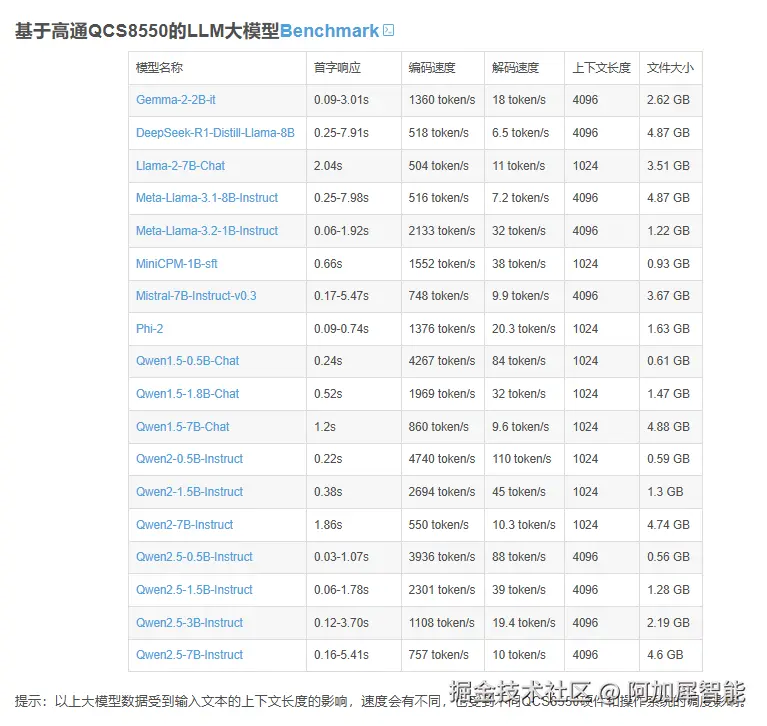
Task: Open the Llama-2-7B-Chat model link
Action: (x=180, y=166)
